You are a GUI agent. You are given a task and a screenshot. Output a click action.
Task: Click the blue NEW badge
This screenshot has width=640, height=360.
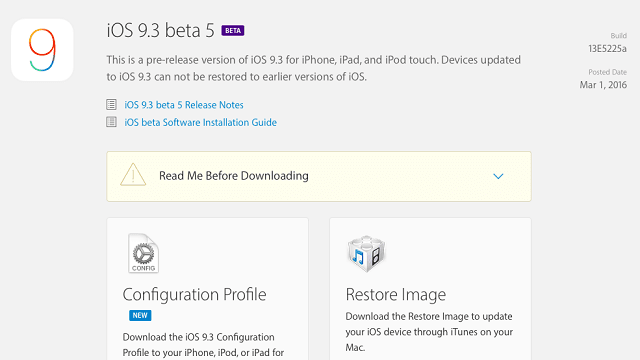140,316
